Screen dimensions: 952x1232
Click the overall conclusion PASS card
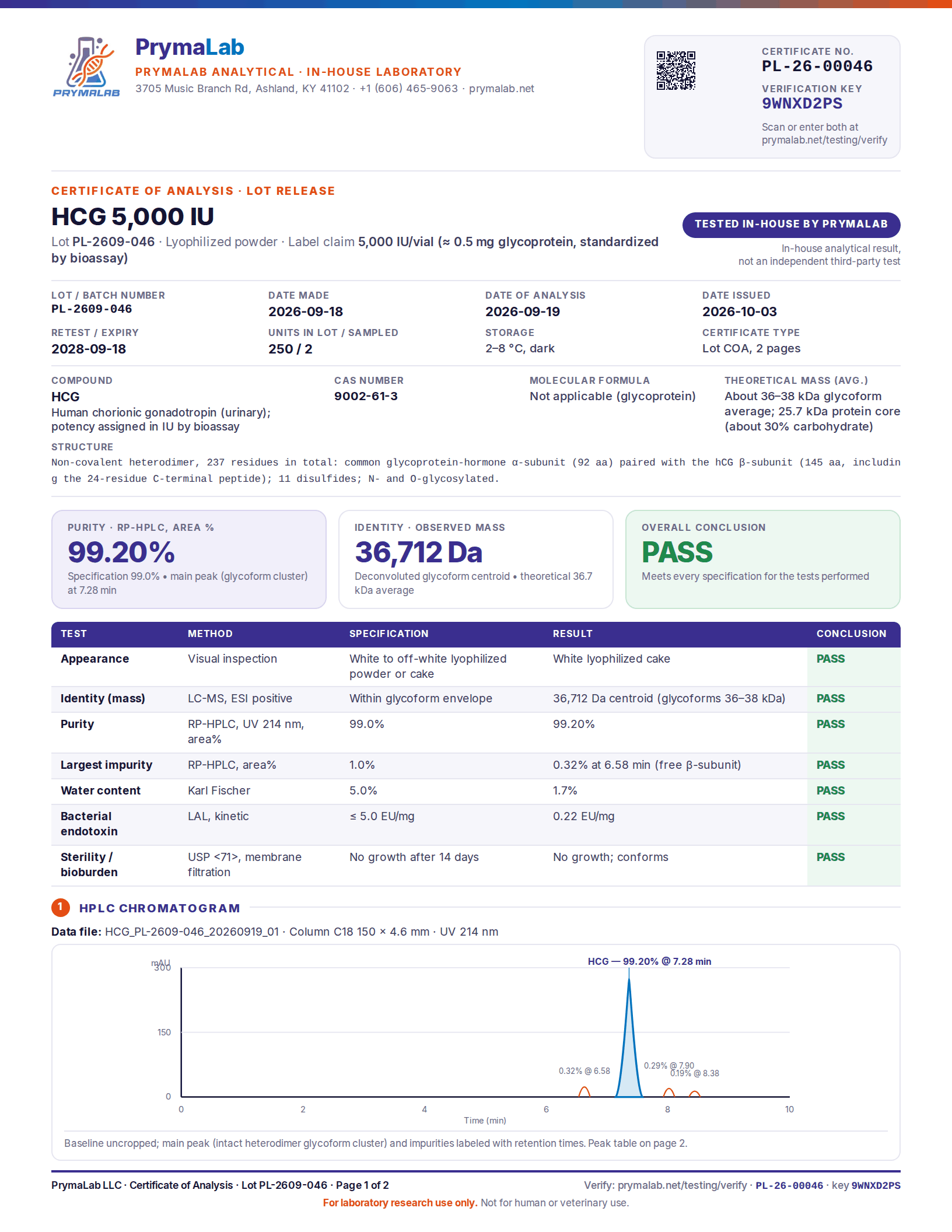763,559
